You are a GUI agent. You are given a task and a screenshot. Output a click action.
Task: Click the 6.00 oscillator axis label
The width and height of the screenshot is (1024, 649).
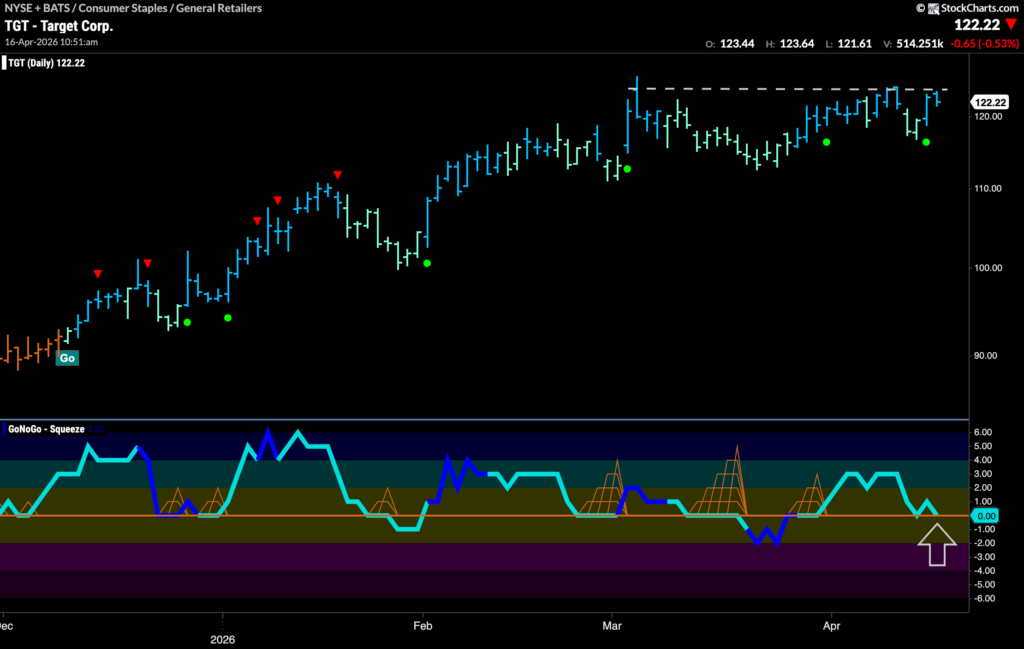click(983, 432)
